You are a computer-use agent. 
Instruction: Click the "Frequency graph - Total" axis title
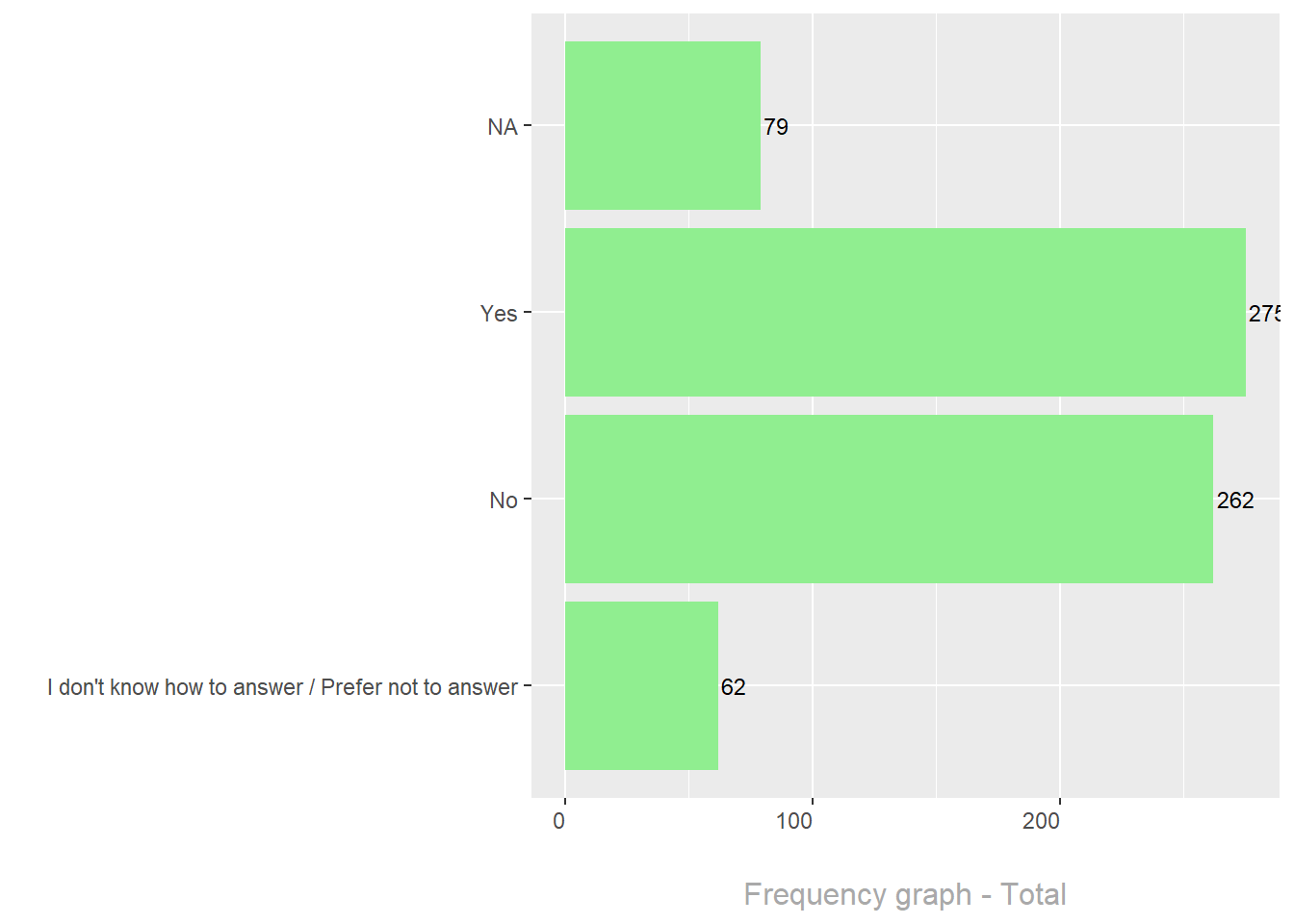coord(905,894)
